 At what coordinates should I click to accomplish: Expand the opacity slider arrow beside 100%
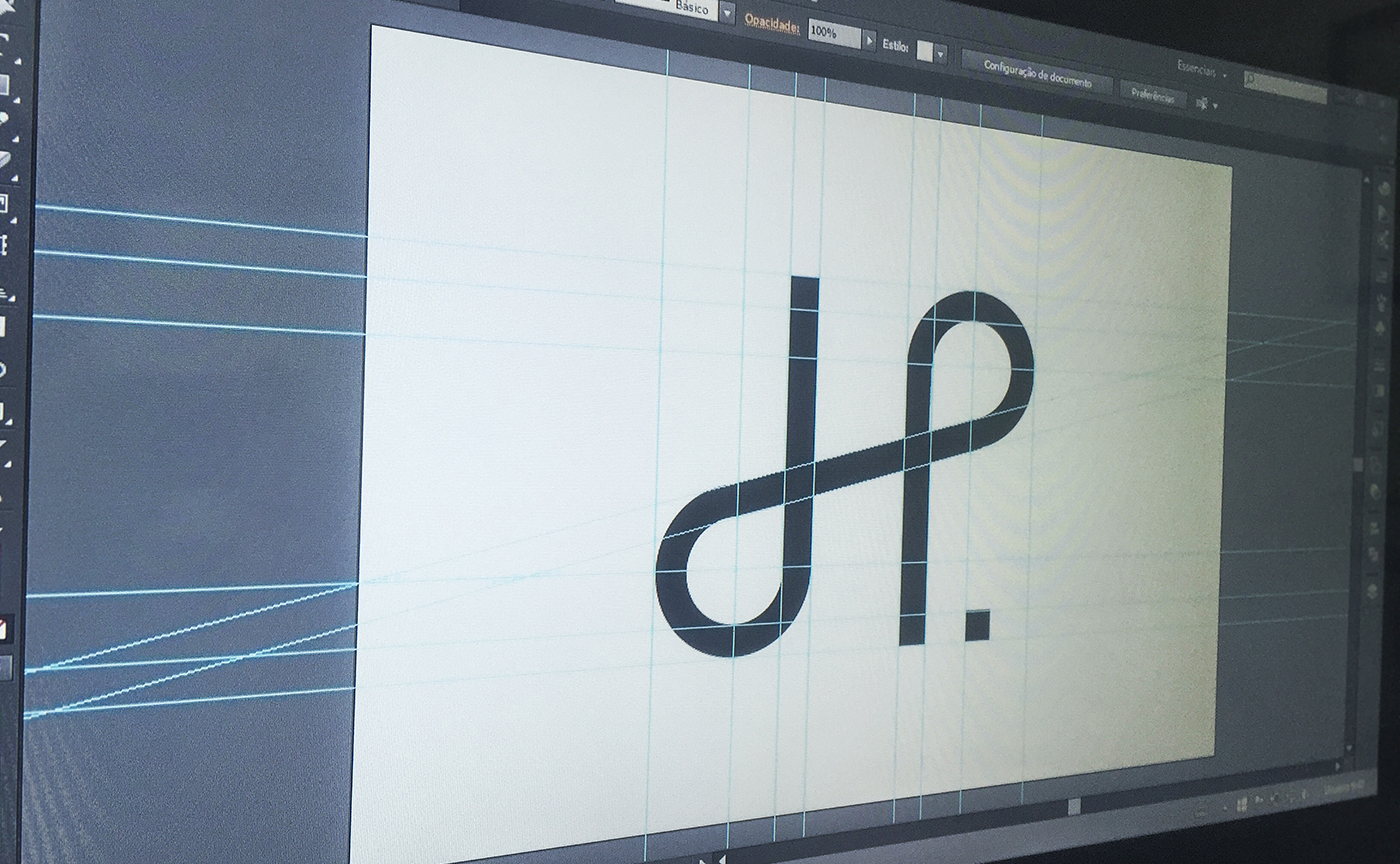[x=869, y=42]
